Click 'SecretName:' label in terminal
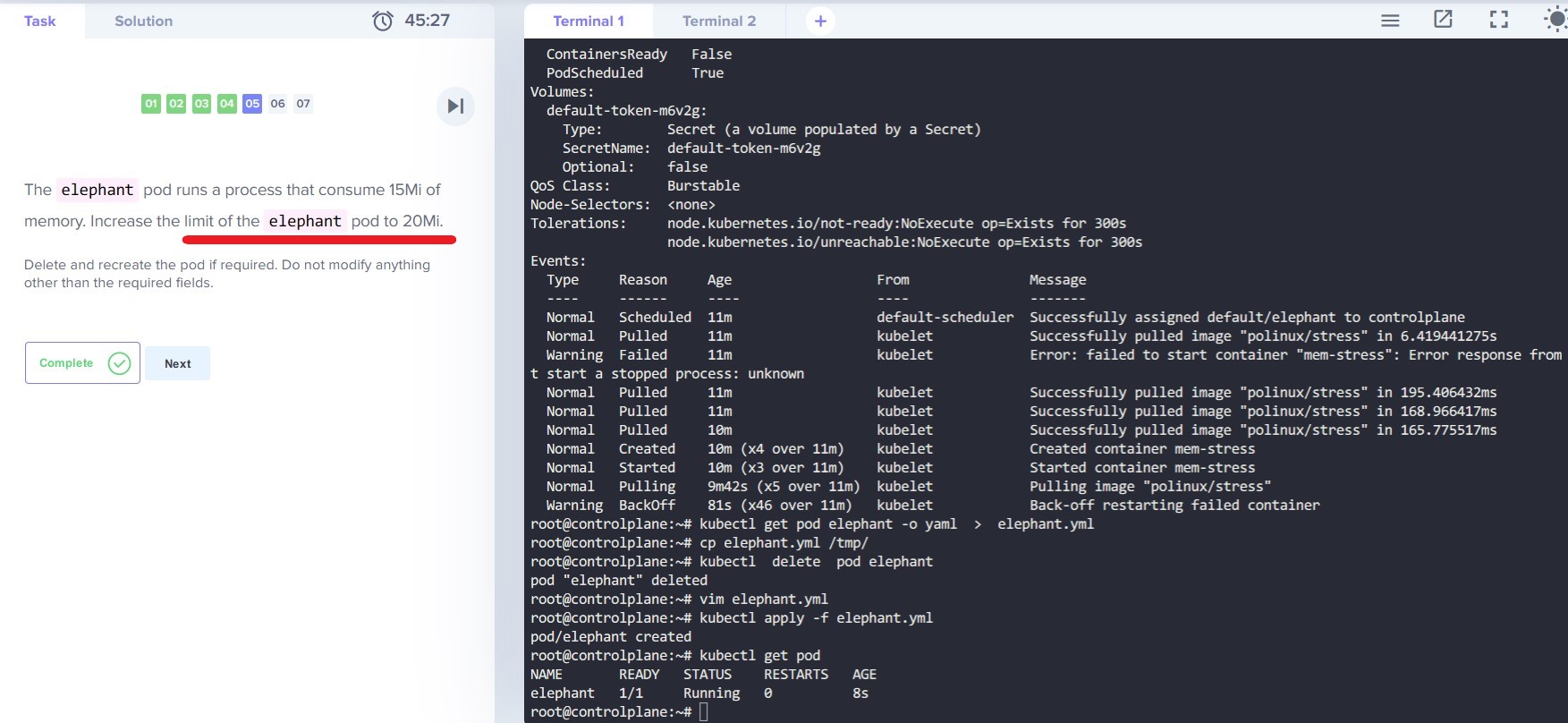 point(606,149)
